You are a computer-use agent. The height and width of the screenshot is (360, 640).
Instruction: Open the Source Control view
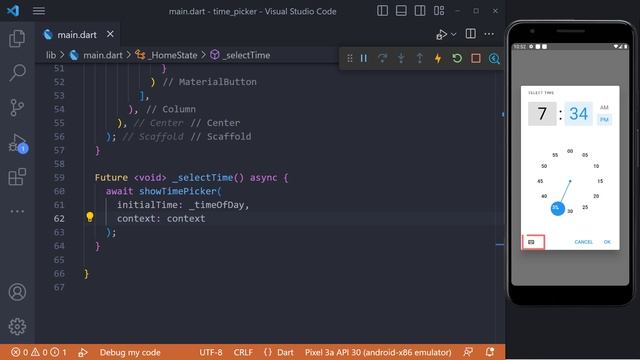click(x=17, y=108)
